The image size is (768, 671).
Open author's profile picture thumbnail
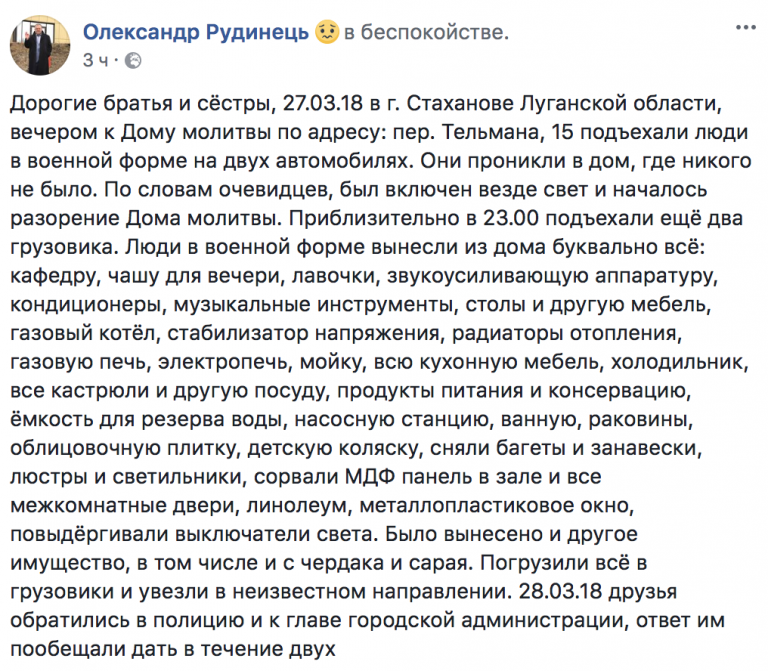tap(40, 45)
